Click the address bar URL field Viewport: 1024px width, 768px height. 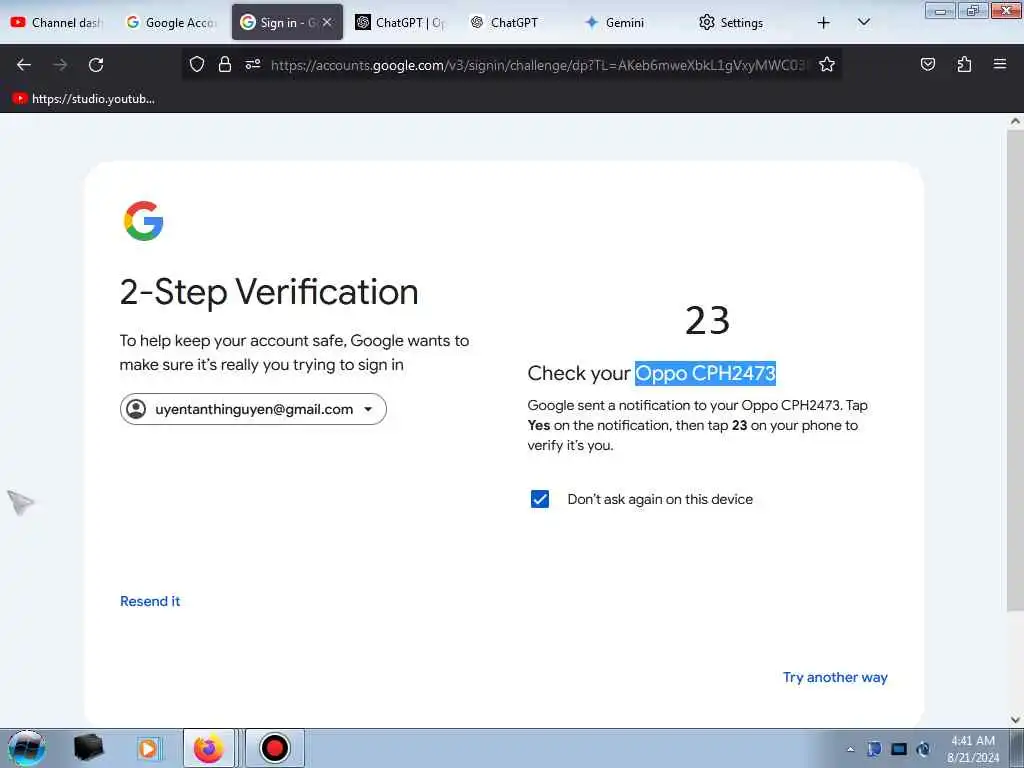click(539, 65)
